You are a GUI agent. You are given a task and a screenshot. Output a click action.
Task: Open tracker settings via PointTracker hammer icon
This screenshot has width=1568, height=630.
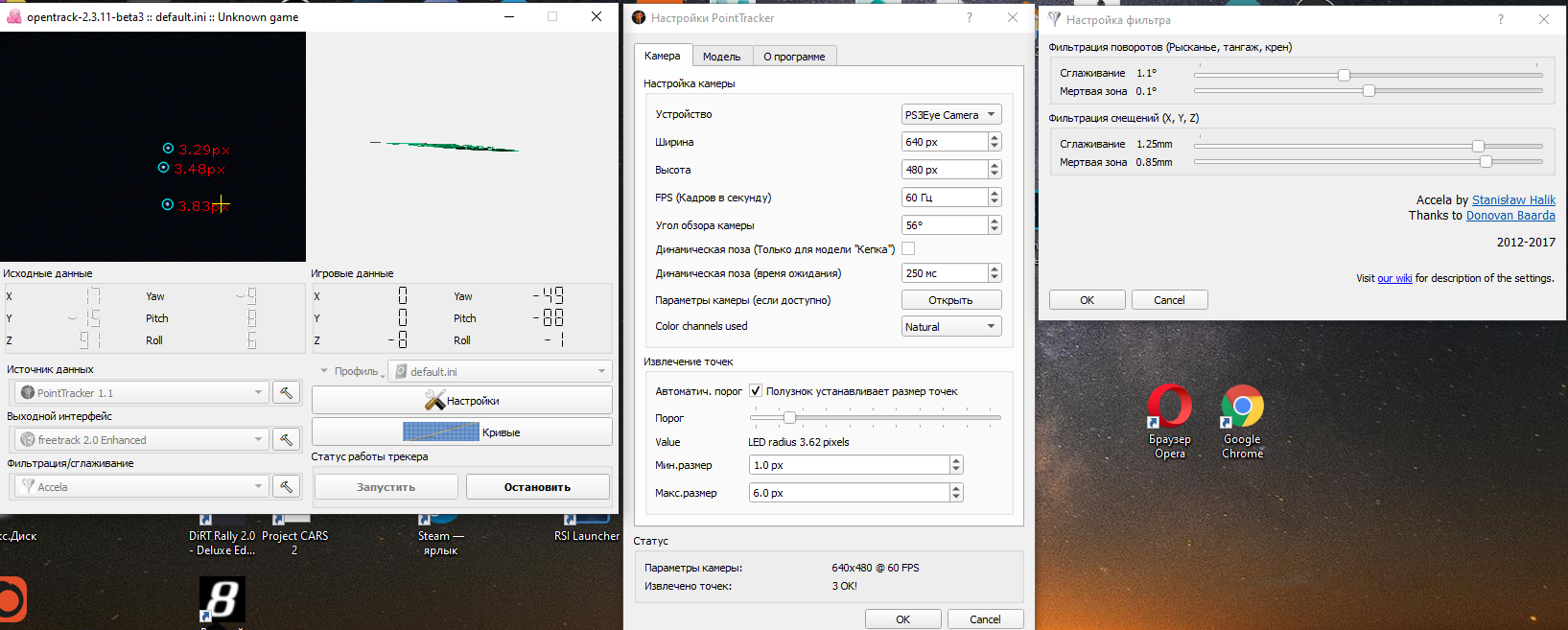pyautogui.click(x=286, y=392)
